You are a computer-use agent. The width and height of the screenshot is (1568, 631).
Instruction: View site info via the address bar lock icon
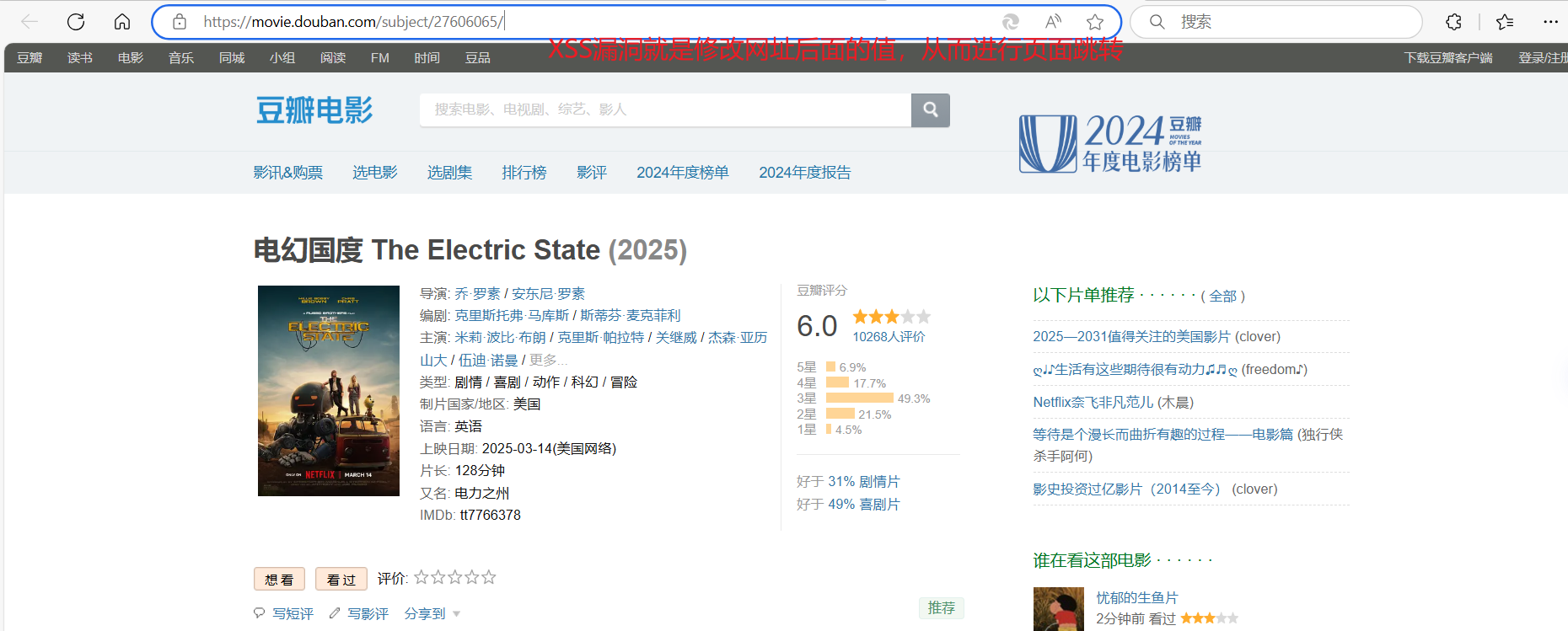[x=180, y=22]
